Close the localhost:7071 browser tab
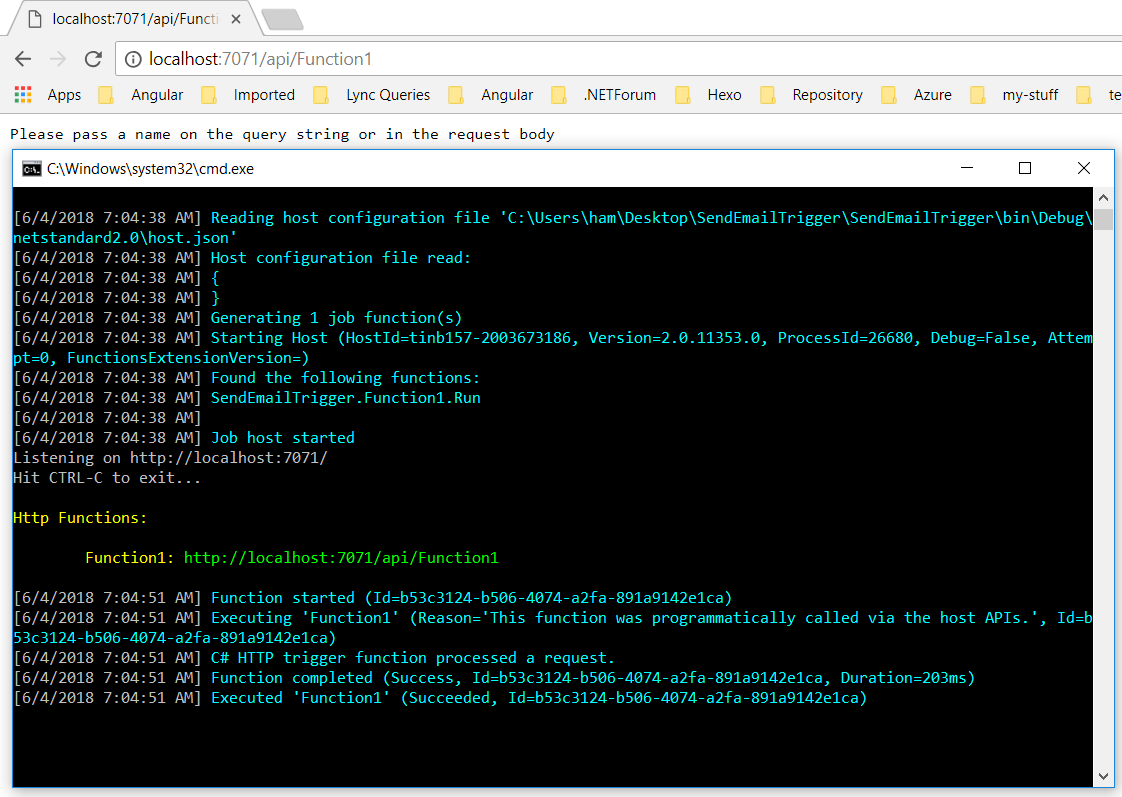Screen dimensions: 1122x797 235,19
